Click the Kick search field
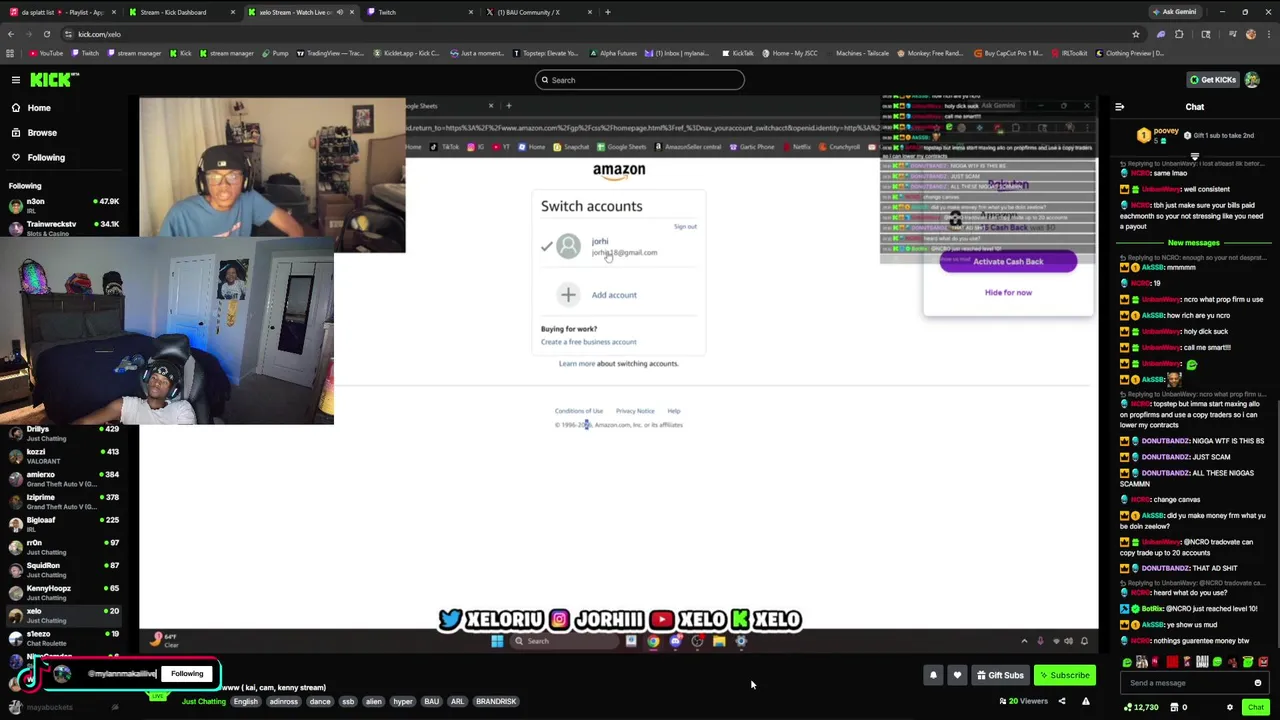Screen dimensions: 1280x720 point(640,80)
